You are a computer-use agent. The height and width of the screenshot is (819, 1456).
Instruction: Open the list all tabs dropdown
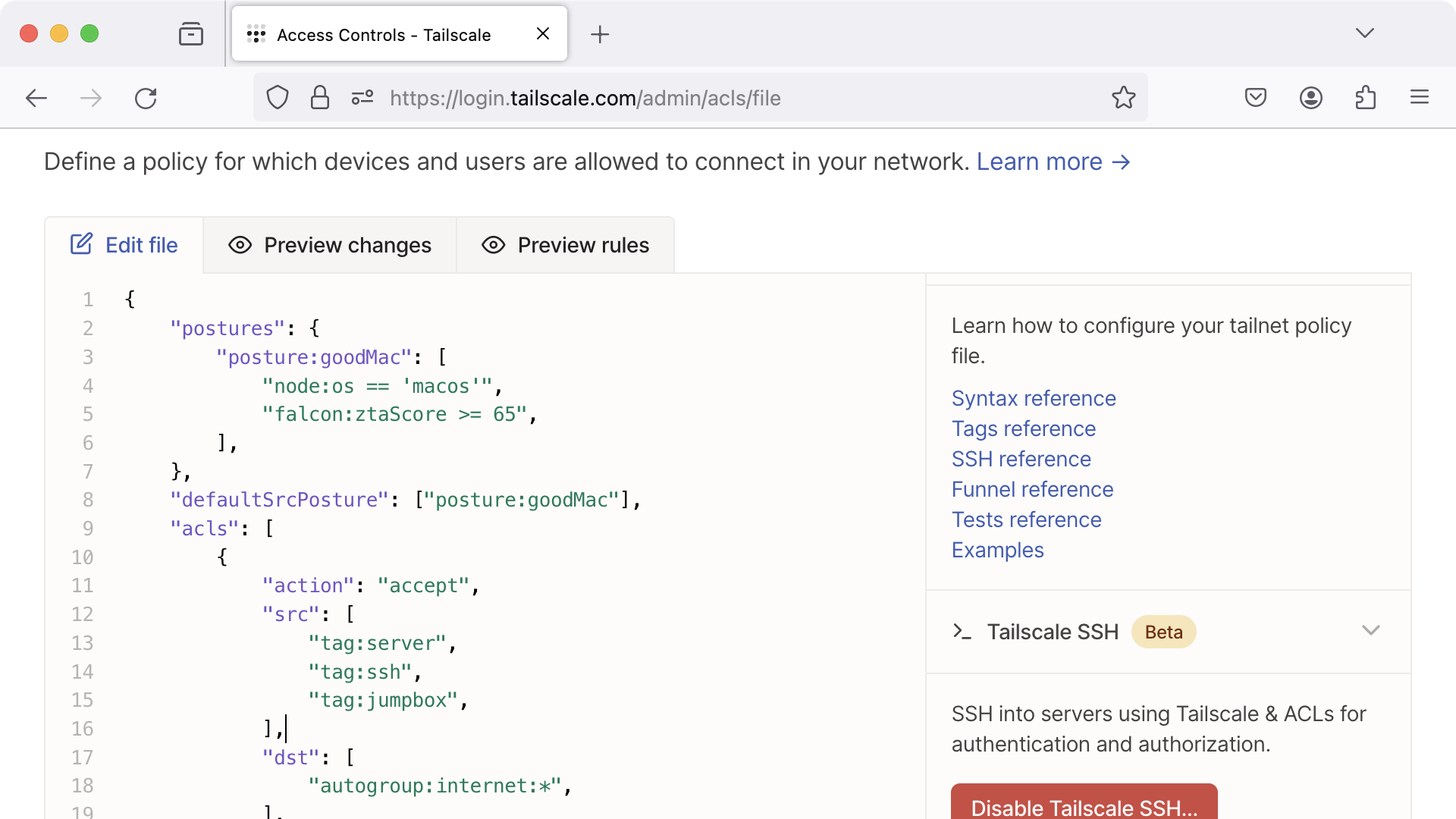click(x=1364, y=33)
